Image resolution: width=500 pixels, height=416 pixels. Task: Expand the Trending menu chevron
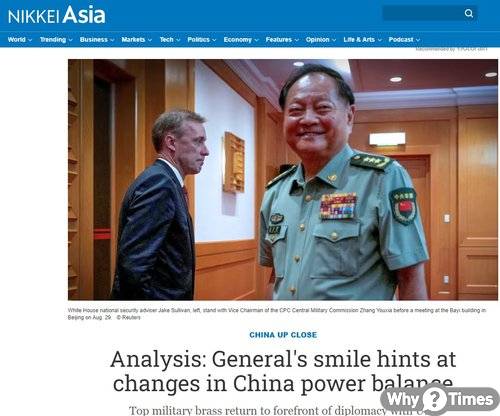pos(70,40)
